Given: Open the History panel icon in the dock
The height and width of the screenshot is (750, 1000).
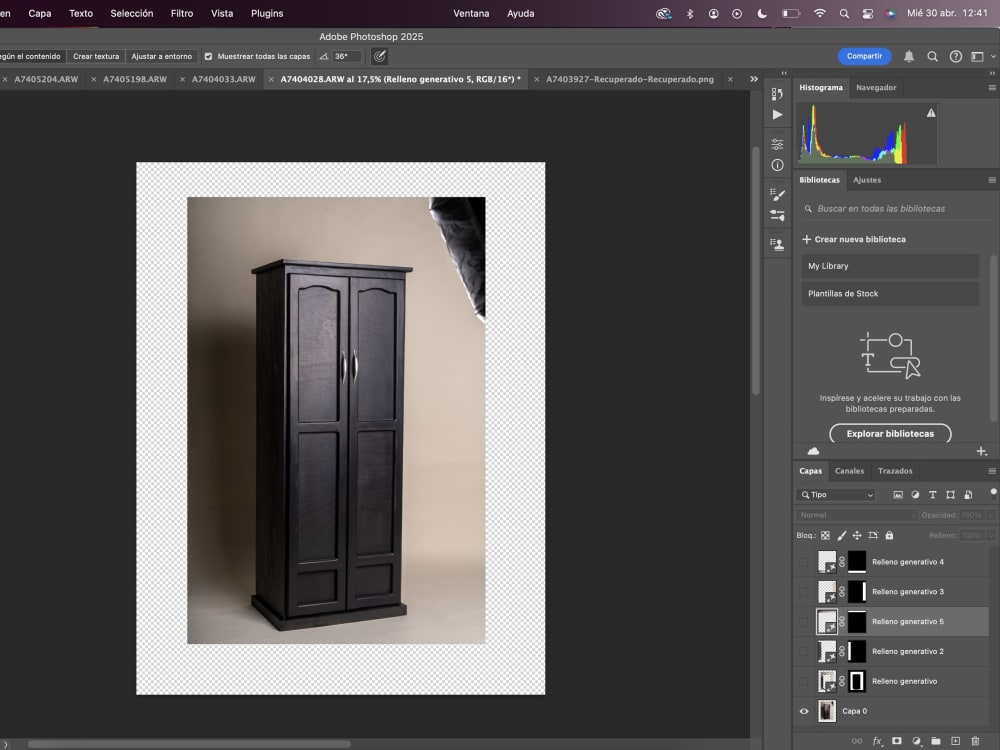Looking at the screenshot, I should [x=777, y=94].
